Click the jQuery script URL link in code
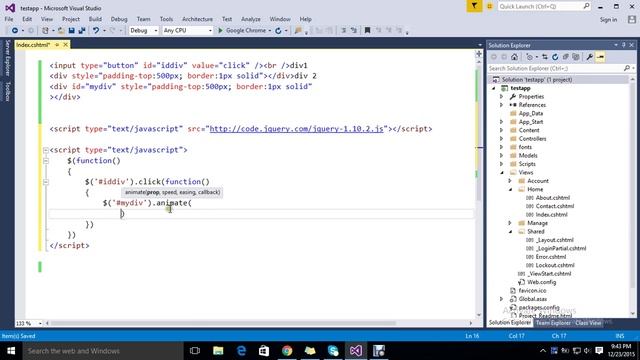The height and width of the screenshot is (360, 640). (x=296, y=129)
